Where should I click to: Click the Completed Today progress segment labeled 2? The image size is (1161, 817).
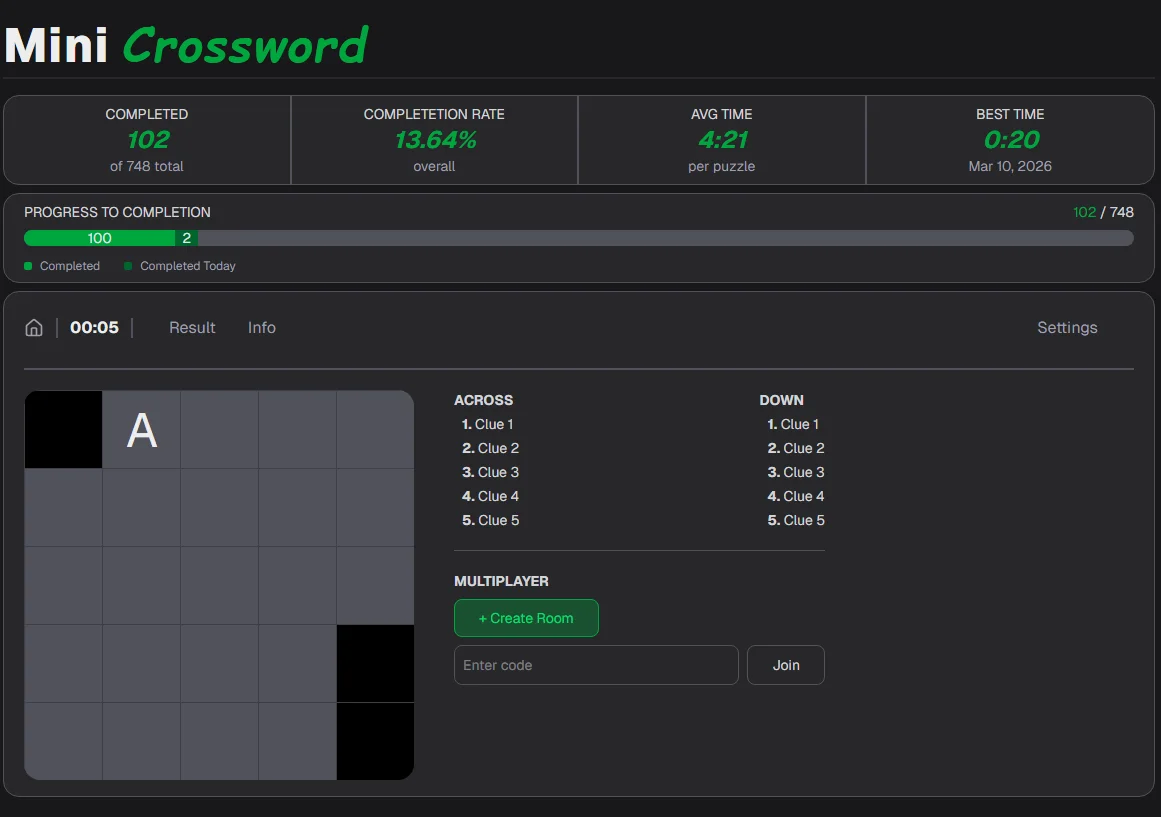pos(187,238)
